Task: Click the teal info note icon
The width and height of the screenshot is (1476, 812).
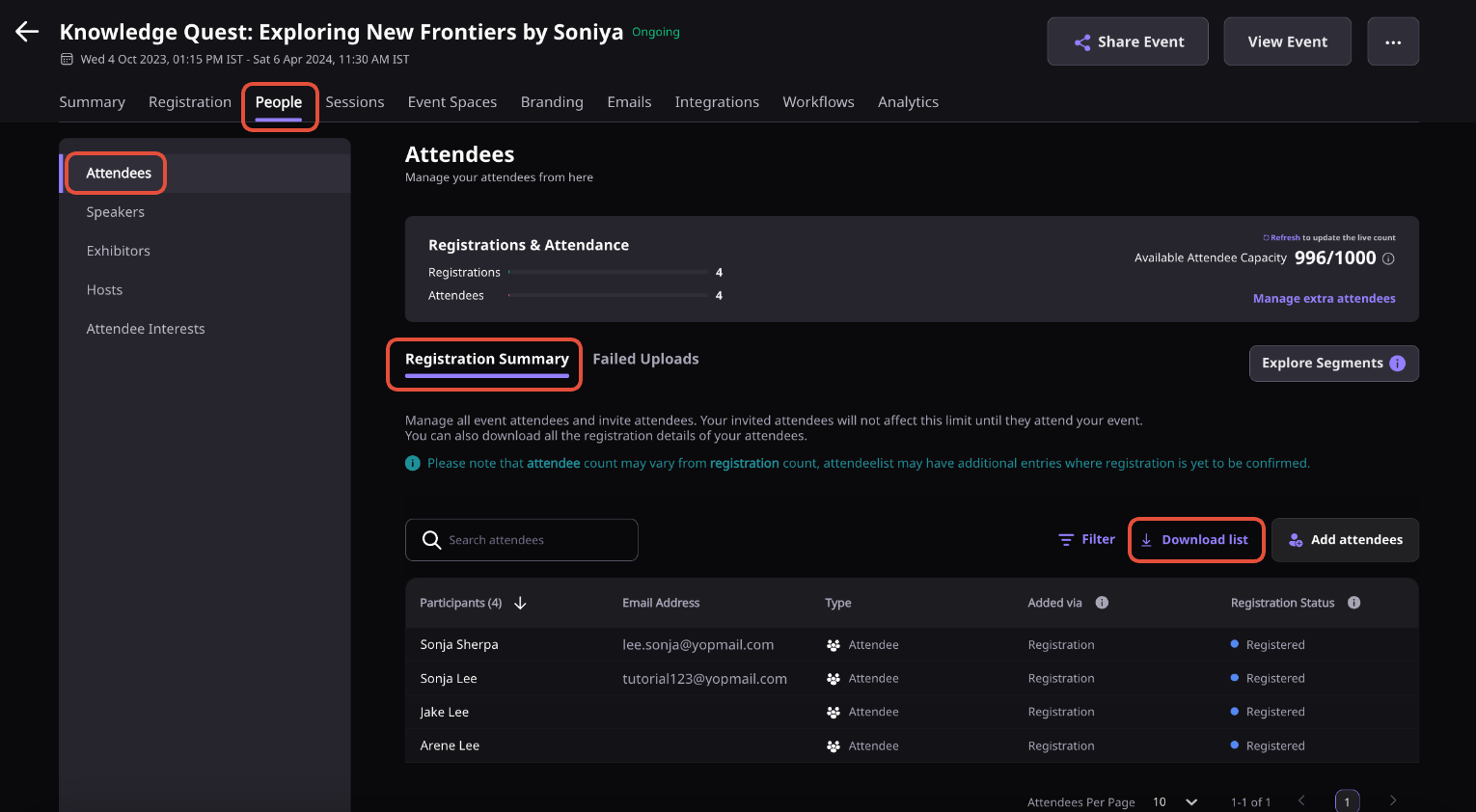Action: (x=413, y=463)
